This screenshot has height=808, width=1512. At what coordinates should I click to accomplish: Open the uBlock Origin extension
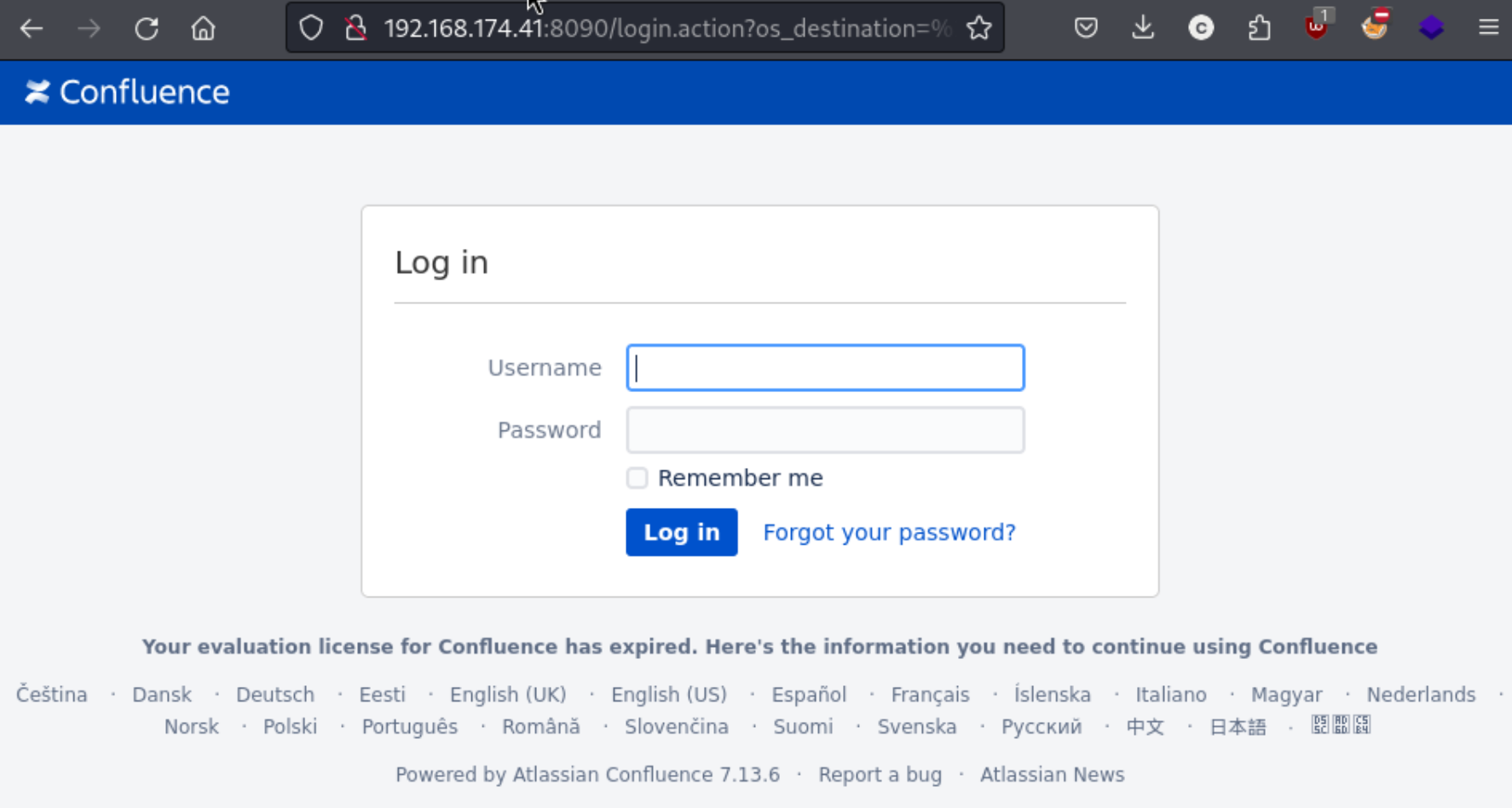1317,26
